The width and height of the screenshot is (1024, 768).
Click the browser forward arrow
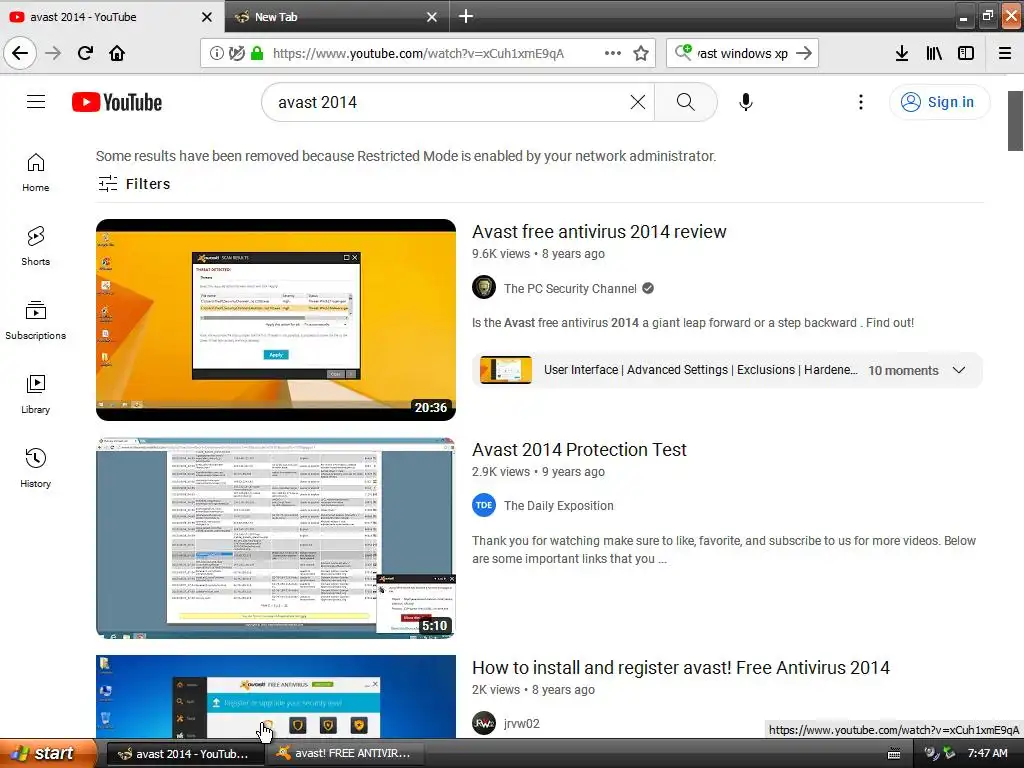[x=54, y=53]
